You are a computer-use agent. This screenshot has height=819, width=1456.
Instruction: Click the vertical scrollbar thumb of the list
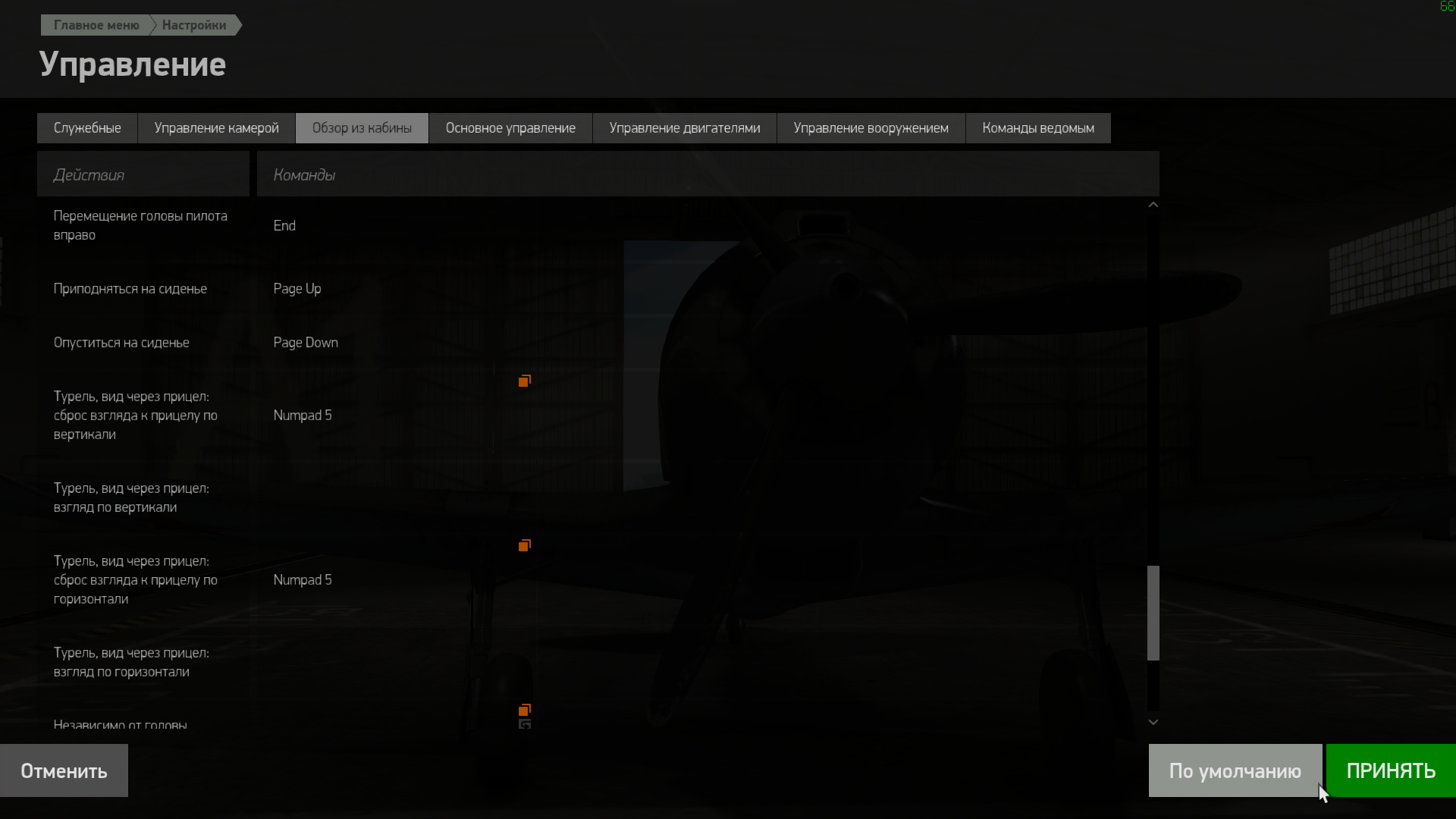(x=1153, y=613)
